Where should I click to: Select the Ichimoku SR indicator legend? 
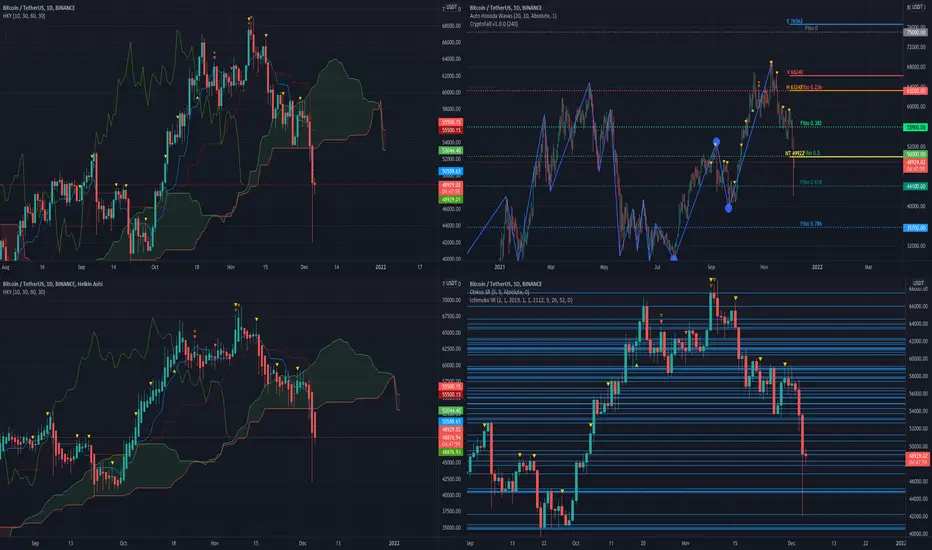point(521,300)
